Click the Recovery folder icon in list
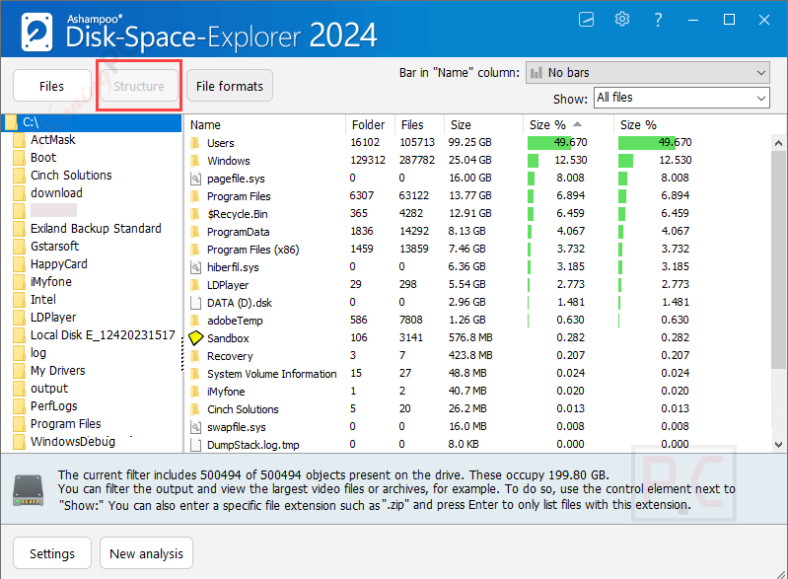This screenshot has height=579, width=788. tap(195, 356)
